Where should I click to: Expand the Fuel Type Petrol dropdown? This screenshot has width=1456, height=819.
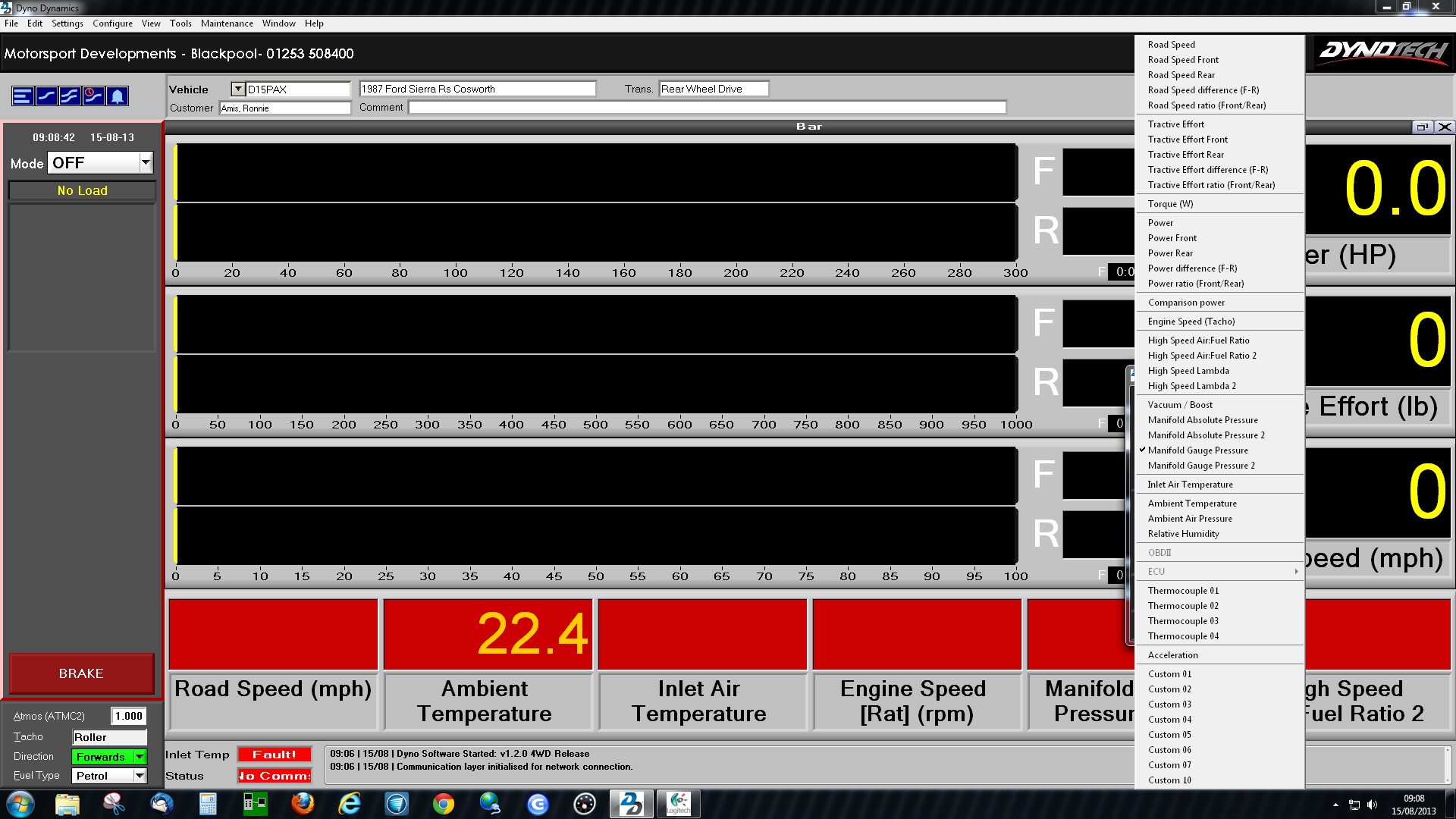click(x=140, y=776)
